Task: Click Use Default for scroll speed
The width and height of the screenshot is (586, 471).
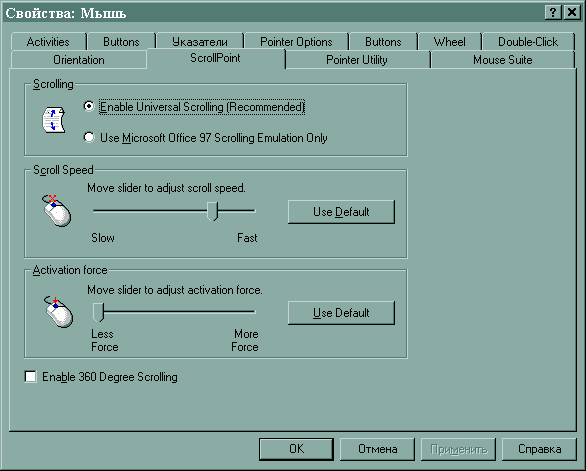Action: 341,212
